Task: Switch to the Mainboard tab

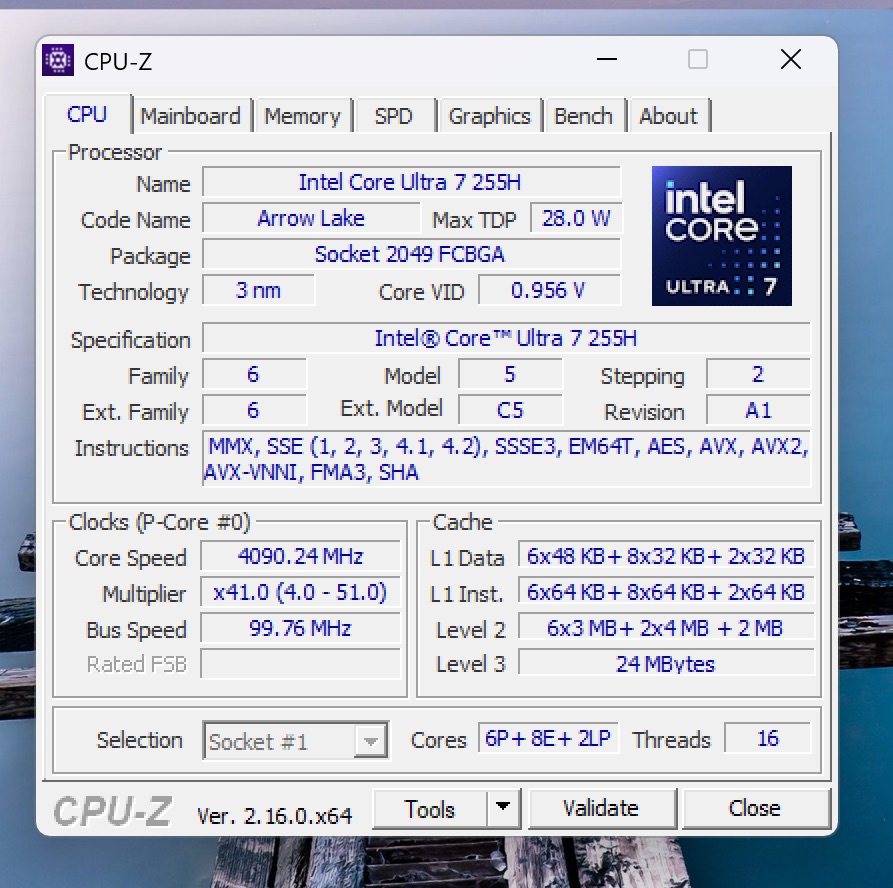Action: 191,116
